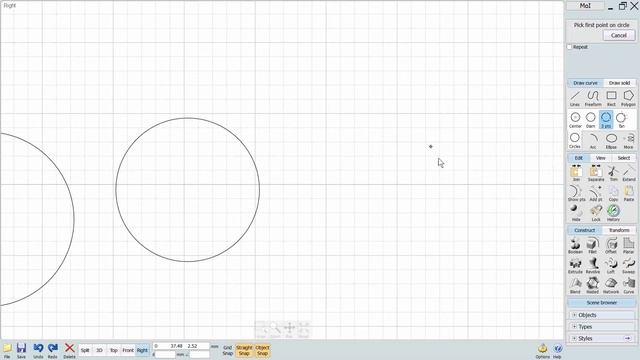This screenshot has width=640, height=360.
Task: Click the red Delete icon
Action: tap(69, 350)
